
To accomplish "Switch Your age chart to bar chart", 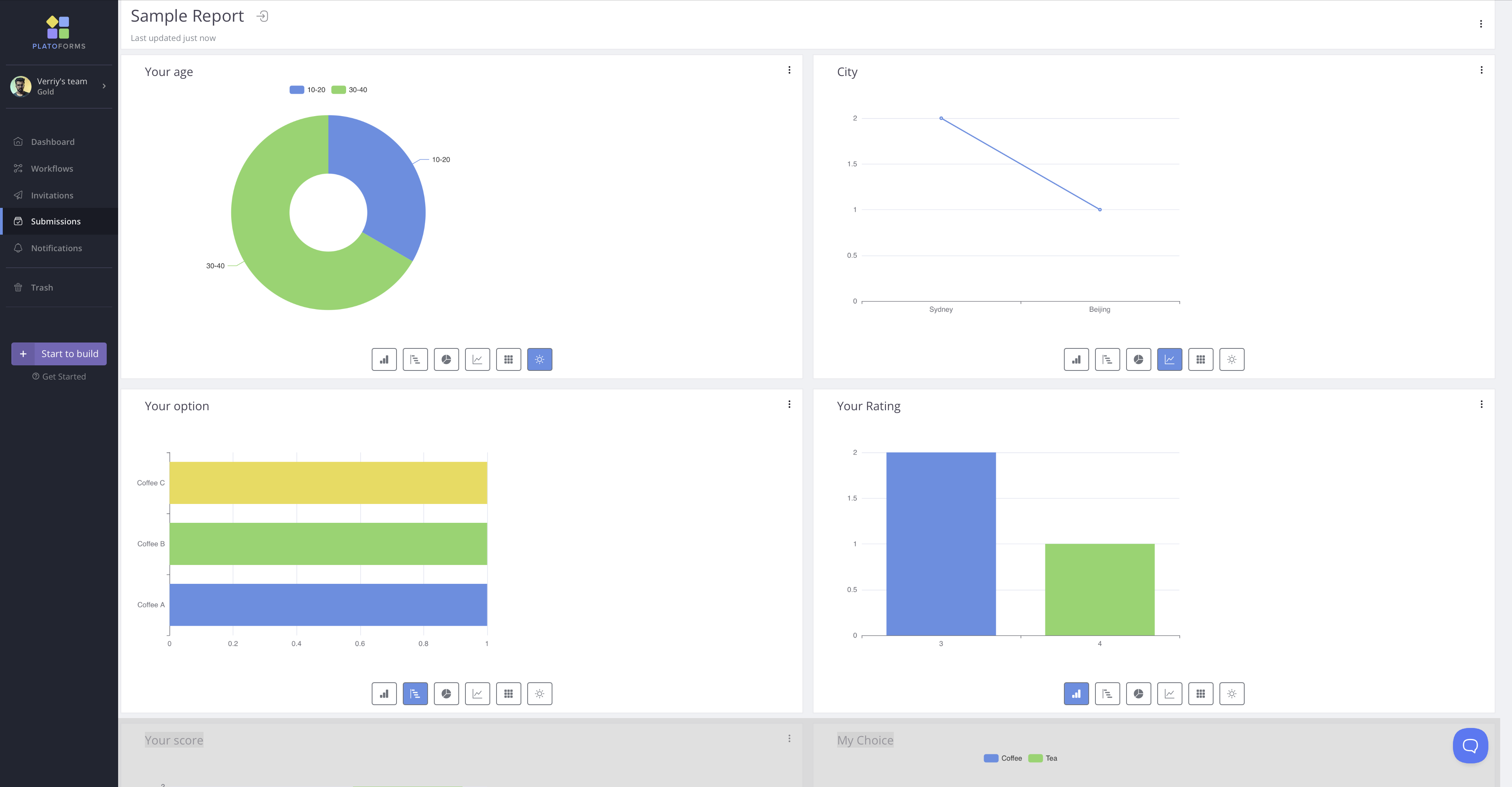I will pyautogui.click(x=384, y=359).
